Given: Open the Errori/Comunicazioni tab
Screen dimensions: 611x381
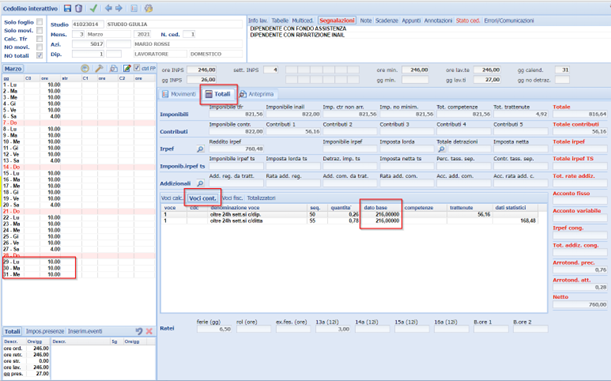Looking at the screenshot, I should [x=509, y=21].
